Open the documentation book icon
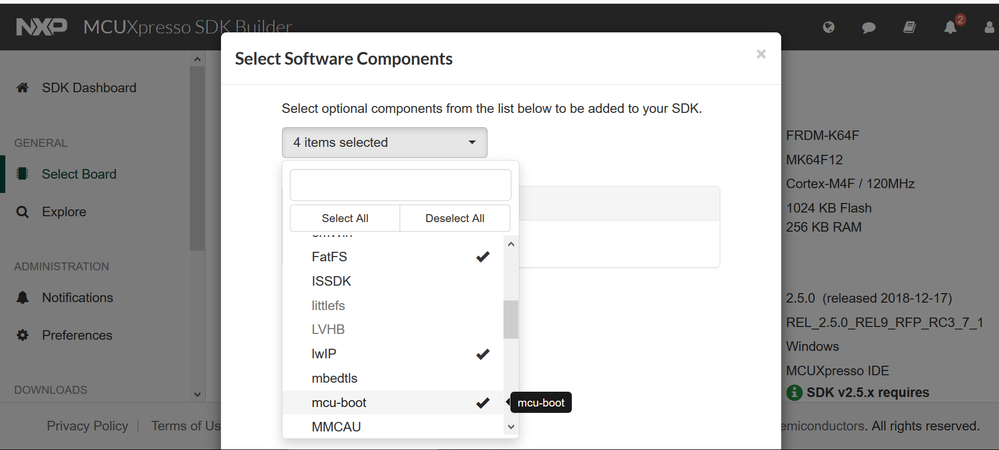Image resolution: width=999 pixels, height=450 pixels. point(909,27)
